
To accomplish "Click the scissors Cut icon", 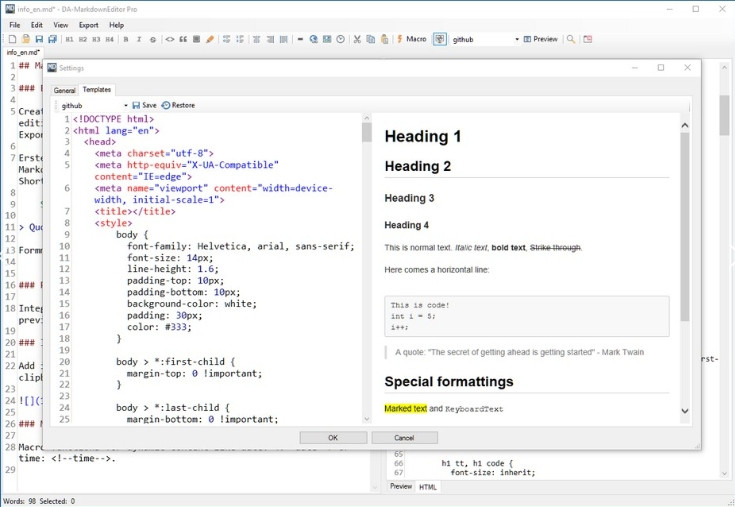I will coord(357,39).
